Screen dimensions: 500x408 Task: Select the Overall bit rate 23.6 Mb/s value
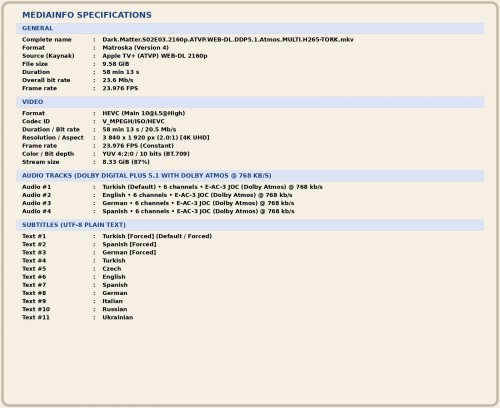coord(118,80)
